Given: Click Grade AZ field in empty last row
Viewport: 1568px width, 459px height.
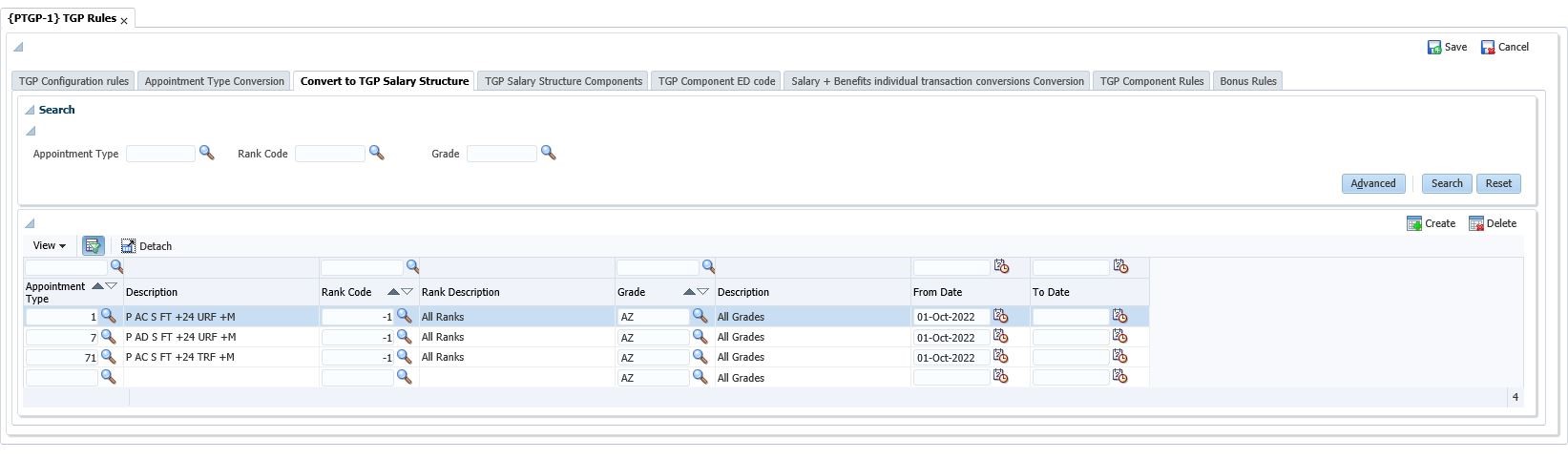Looking at the screenshot, I should 653,378.
